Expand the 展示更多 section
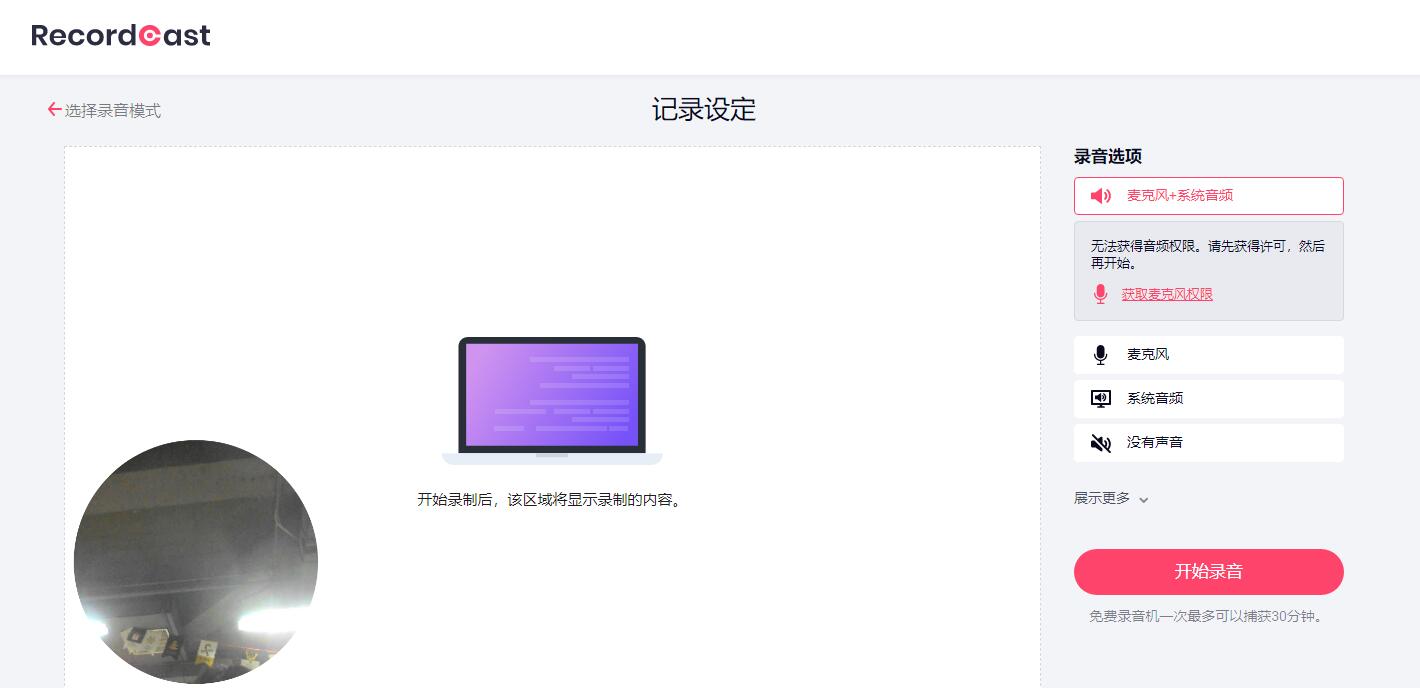The height and width of the screenshot is (688, 1420). click(1102, 498)
